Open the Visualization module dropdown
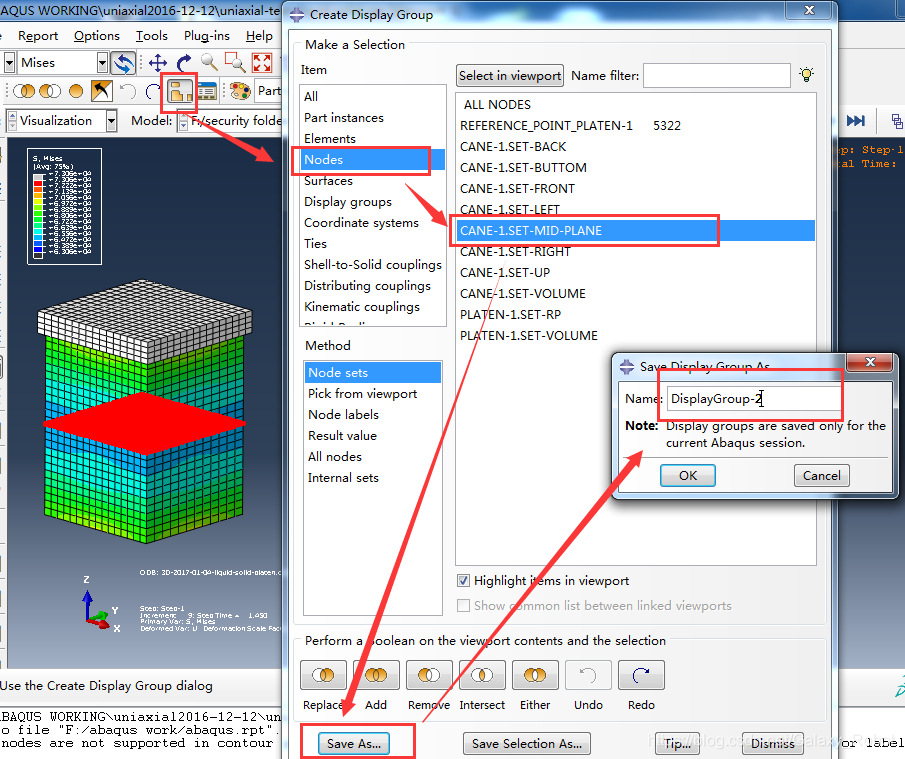Screen dimensions: 905x759 112,121
